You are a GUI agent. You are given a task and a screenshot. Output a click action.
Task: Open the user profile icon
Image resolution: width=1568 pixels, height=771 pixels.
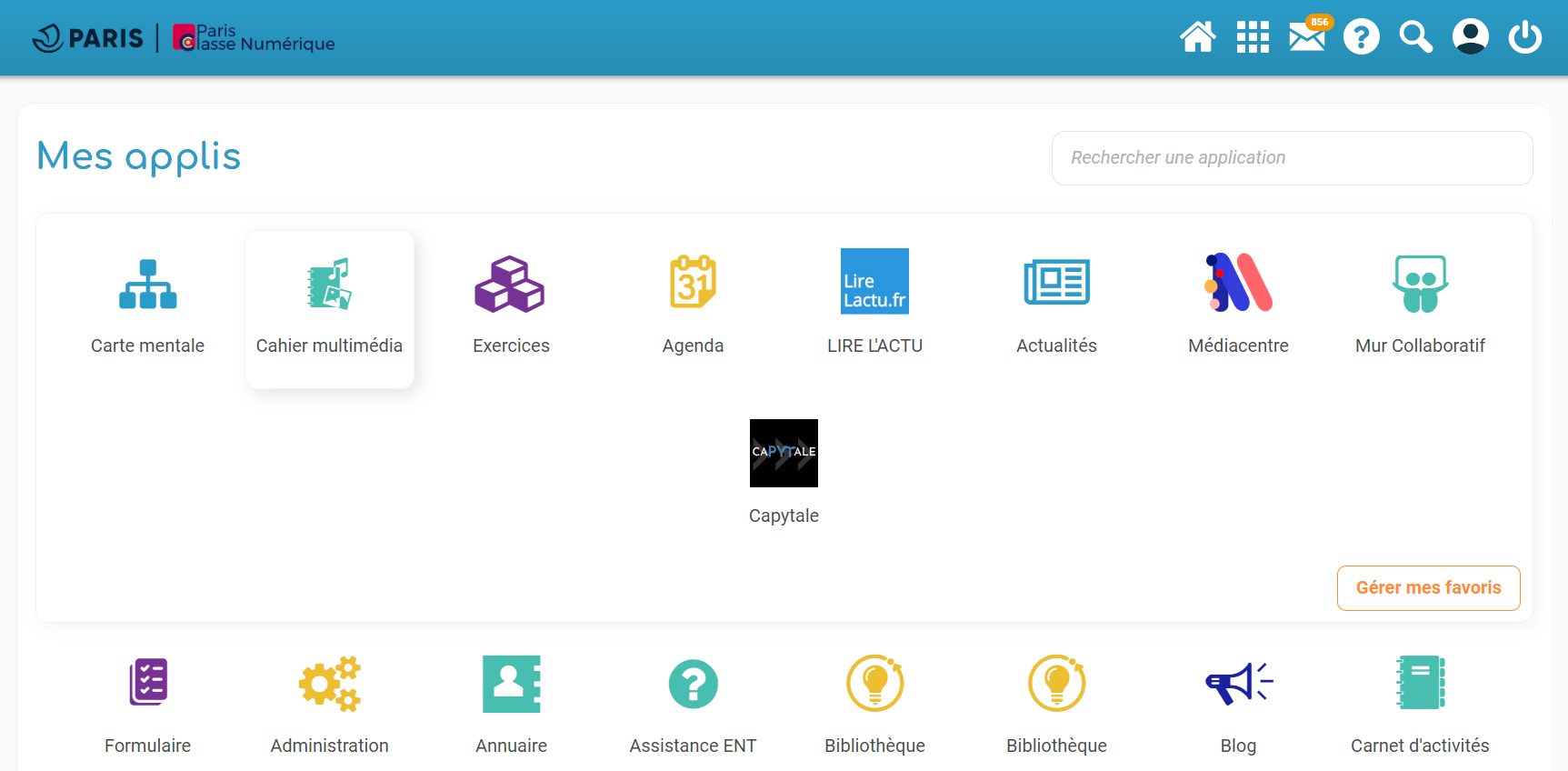point(1471,37)
